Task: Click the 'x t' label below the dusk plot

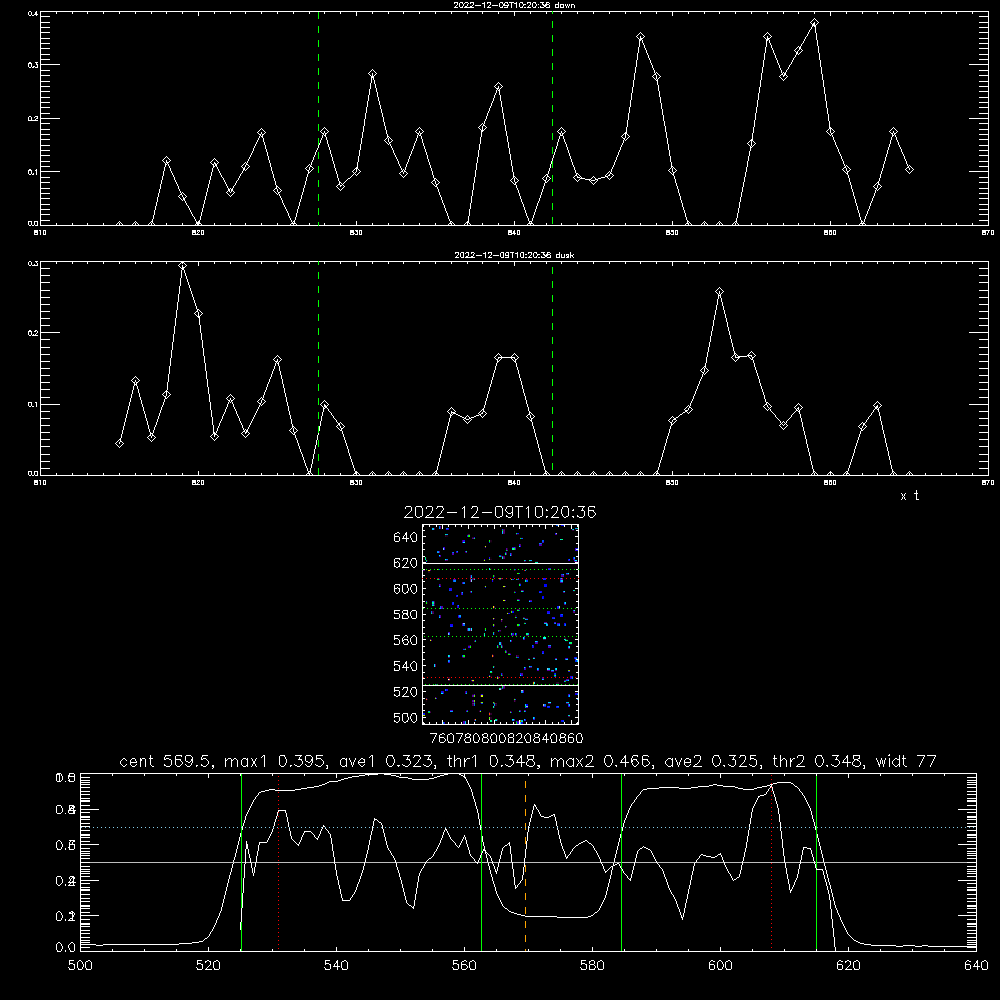Action: point(909,496)
